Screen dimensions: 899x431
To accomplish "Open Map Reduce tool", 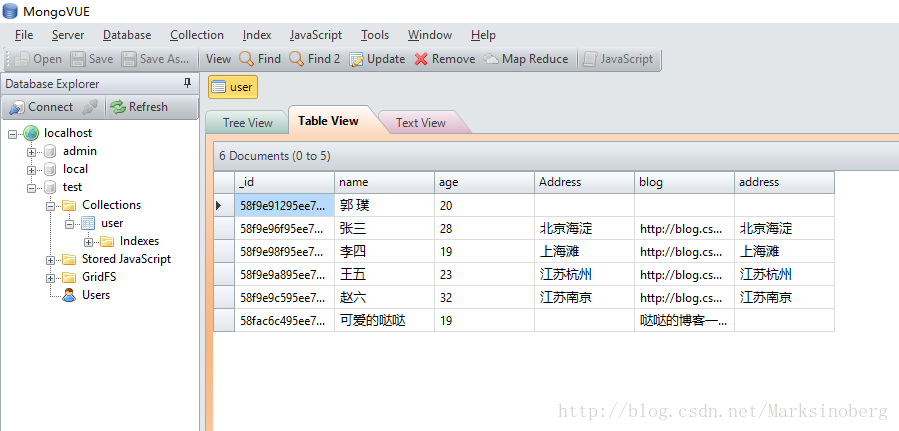I will pos(526,59).
